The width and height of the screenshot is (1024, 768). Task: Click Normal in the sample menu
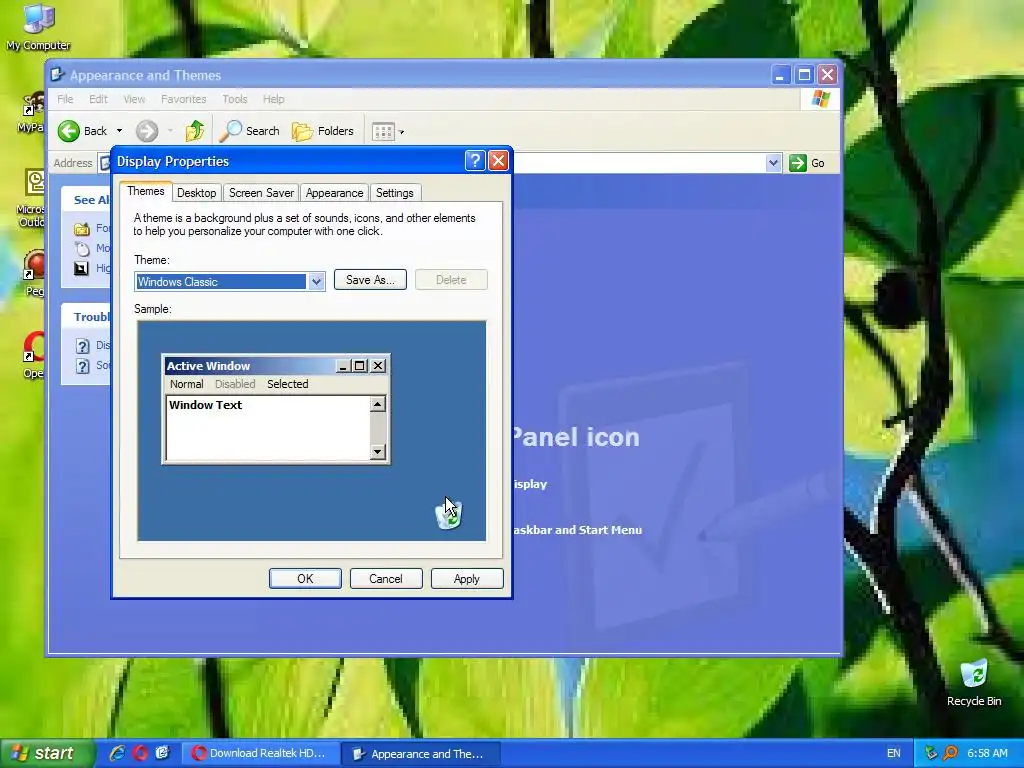[186, 384]
